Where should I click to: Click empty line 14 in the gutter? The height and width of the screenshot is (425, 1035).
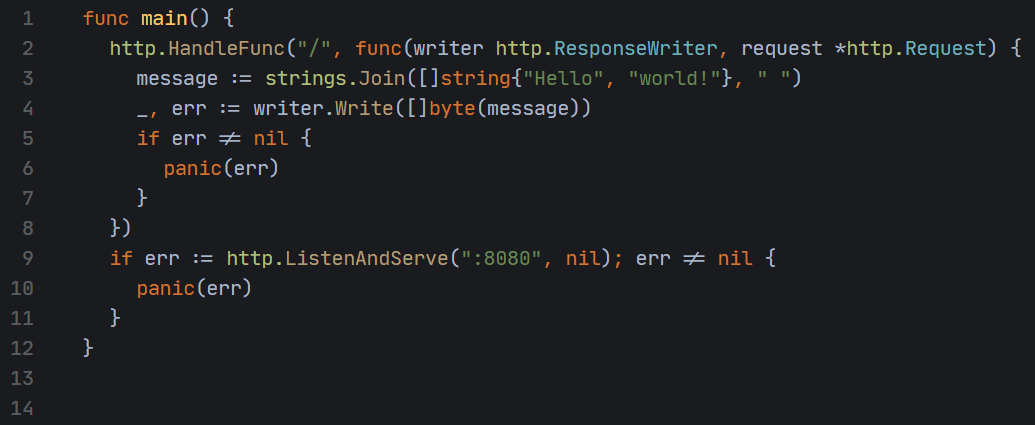pyautogui.click(x=22, y=408)
